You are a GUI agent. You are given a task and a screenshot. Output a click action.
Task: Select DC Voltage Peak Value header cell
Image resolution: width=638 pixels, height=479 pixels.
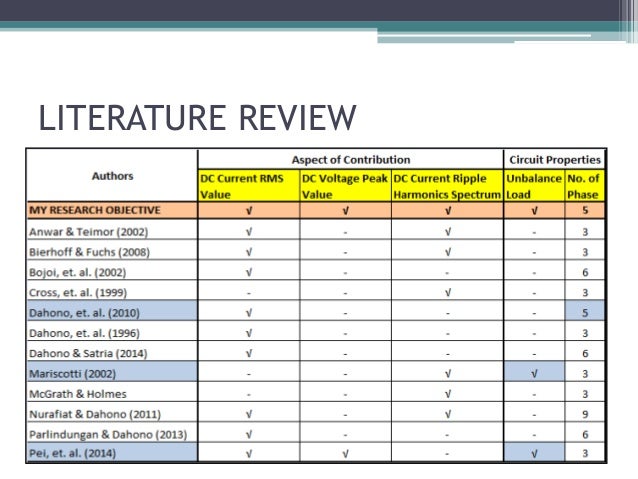pos(345,186)
